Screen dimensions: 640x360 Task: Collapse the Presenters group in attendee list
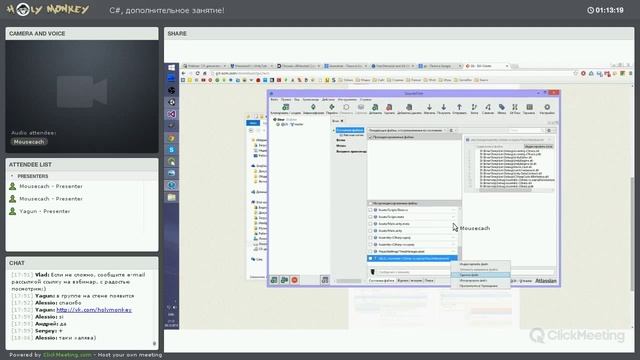12,176
